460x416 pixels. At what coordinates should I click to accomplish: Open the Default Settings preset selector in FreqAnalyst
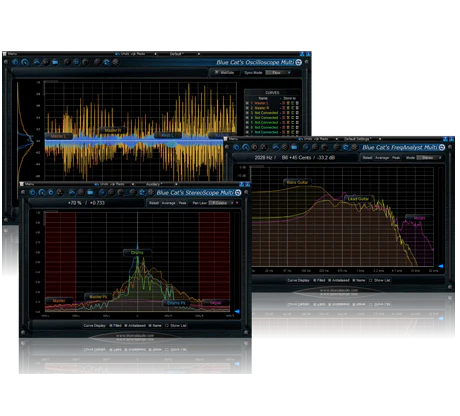point(358,139)
